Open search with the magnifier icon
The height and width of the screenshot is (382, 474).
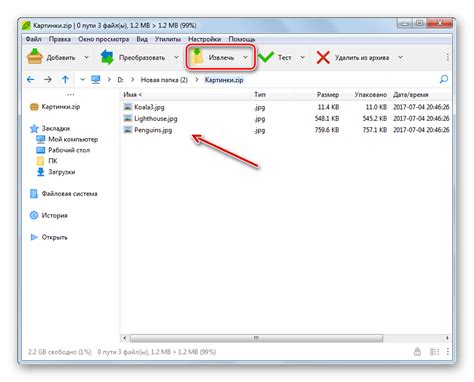pos(444,79)
